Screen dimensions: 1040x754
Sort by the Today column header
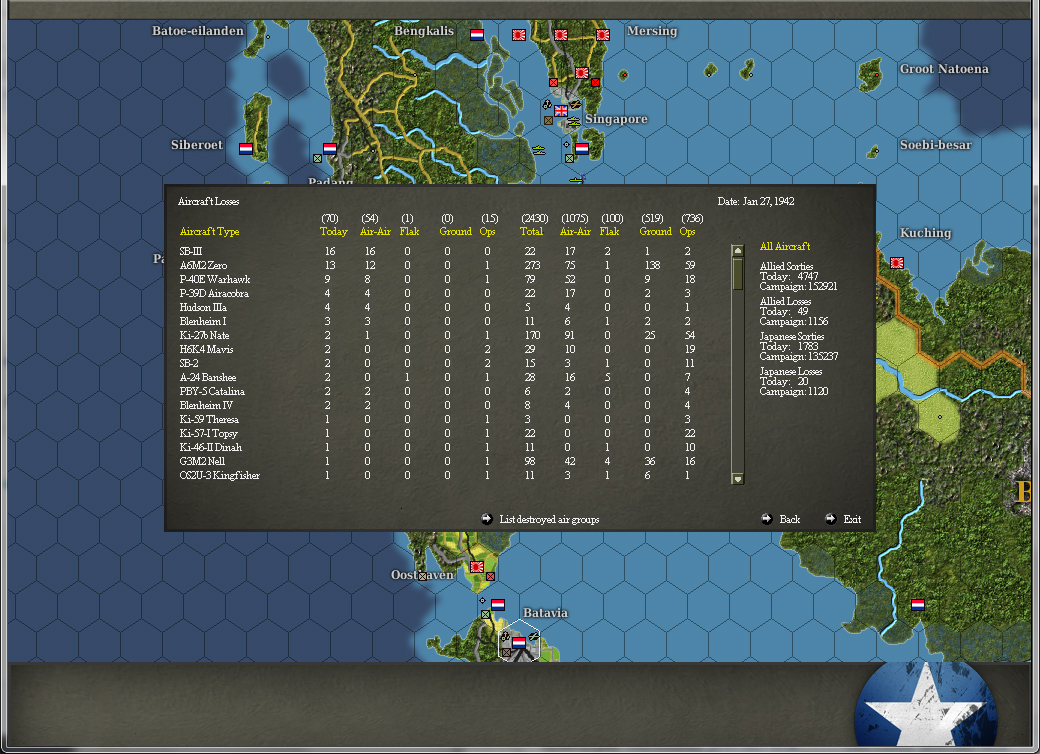(334, 231)
